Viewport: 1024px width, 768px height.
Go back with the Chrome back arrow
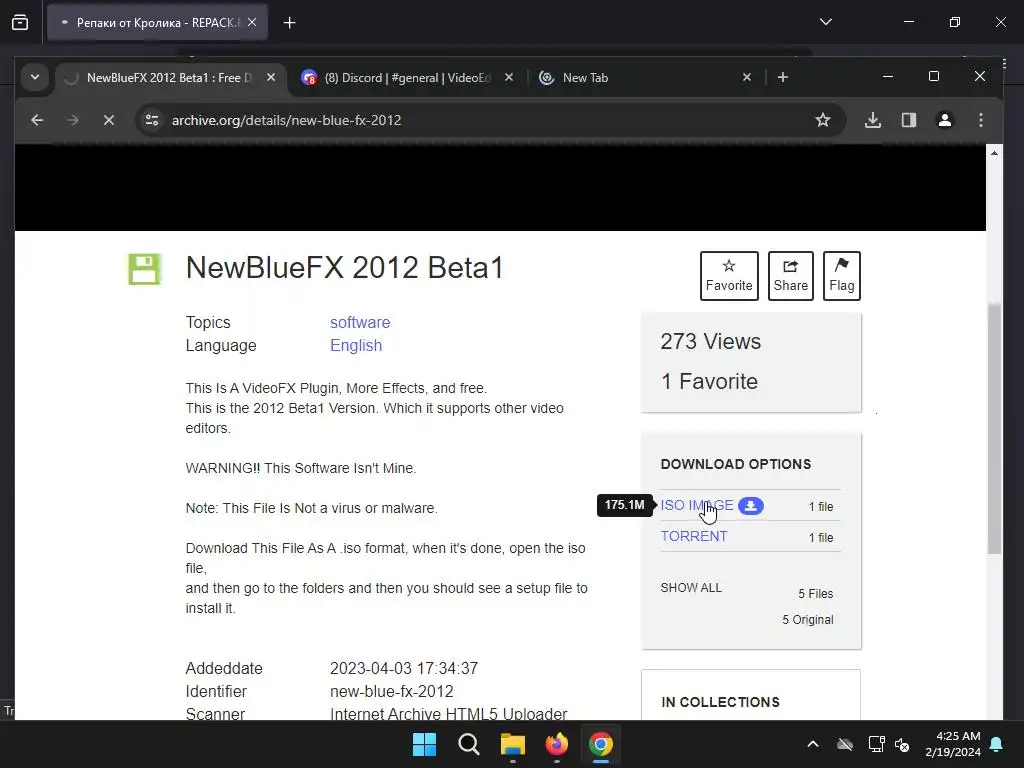coord(37,120)
